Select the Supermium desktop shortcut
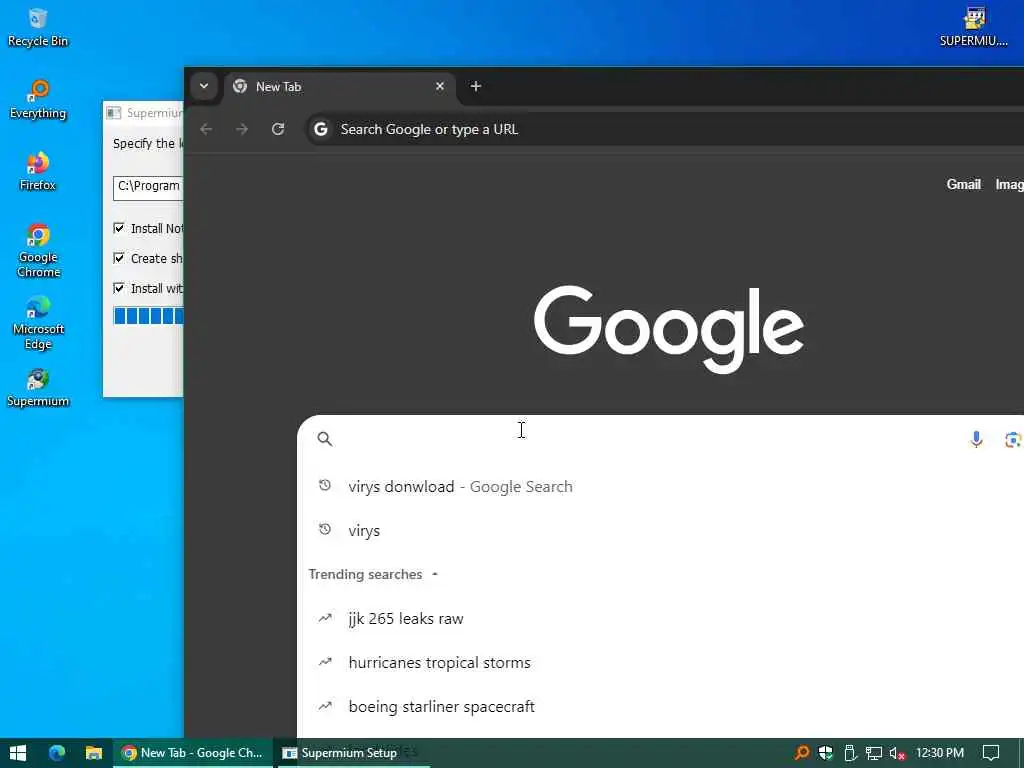Screen dimensions: 1024x768 (x=38, y=388)
